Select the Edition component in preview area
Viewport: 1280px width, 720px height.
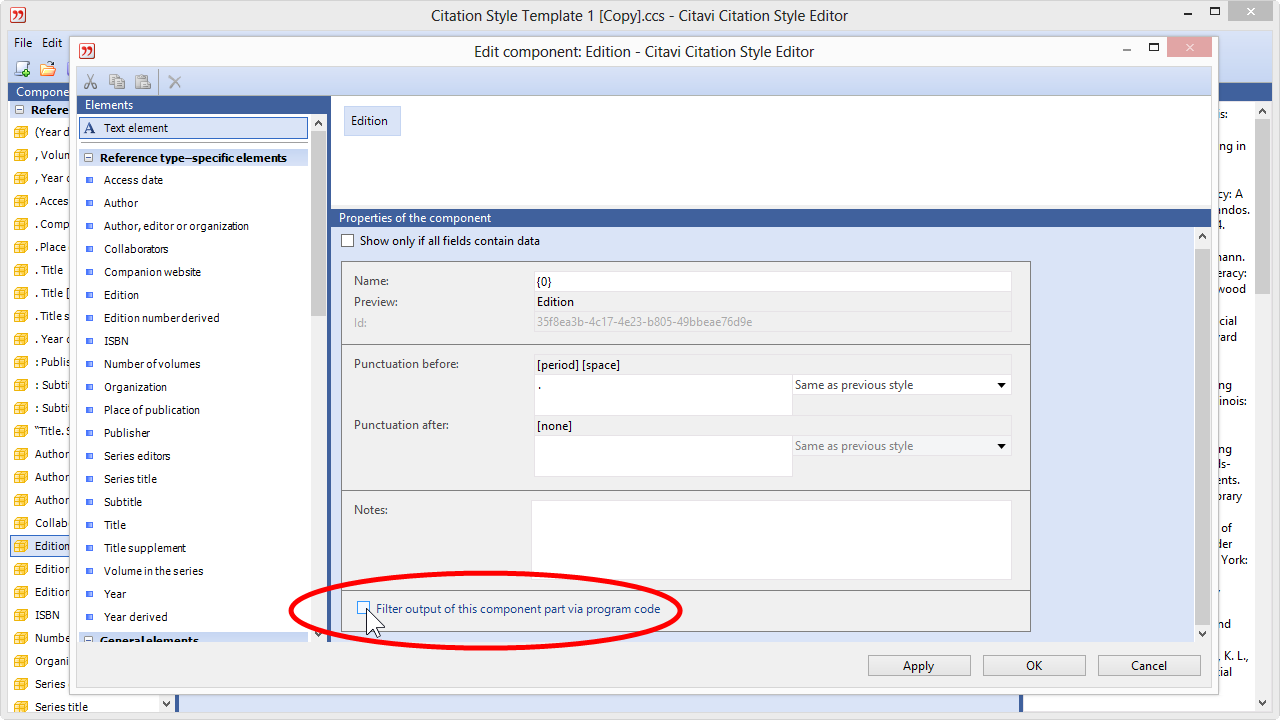coord(372,121)
